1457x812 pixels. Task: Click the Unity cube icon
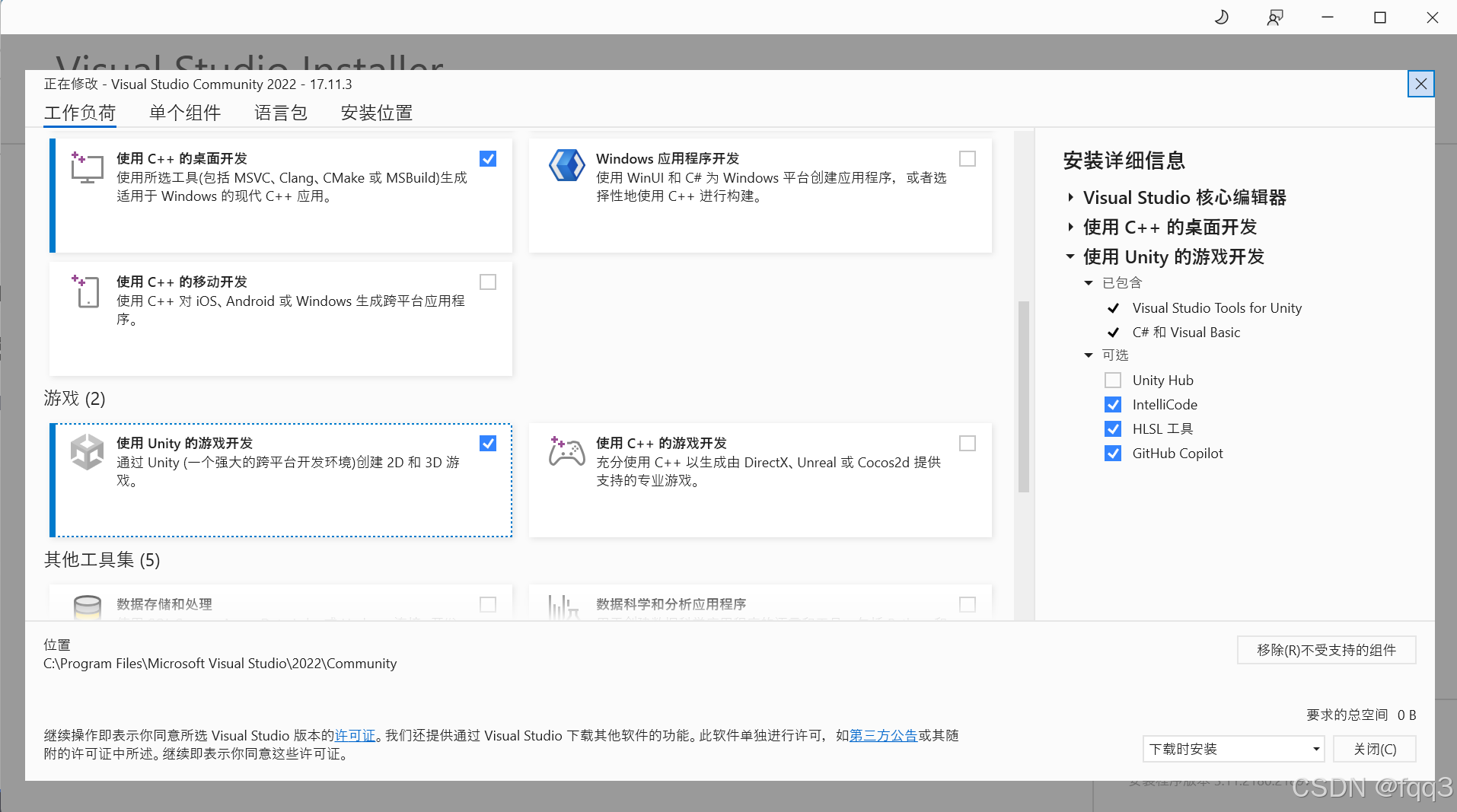click(87, 451)
